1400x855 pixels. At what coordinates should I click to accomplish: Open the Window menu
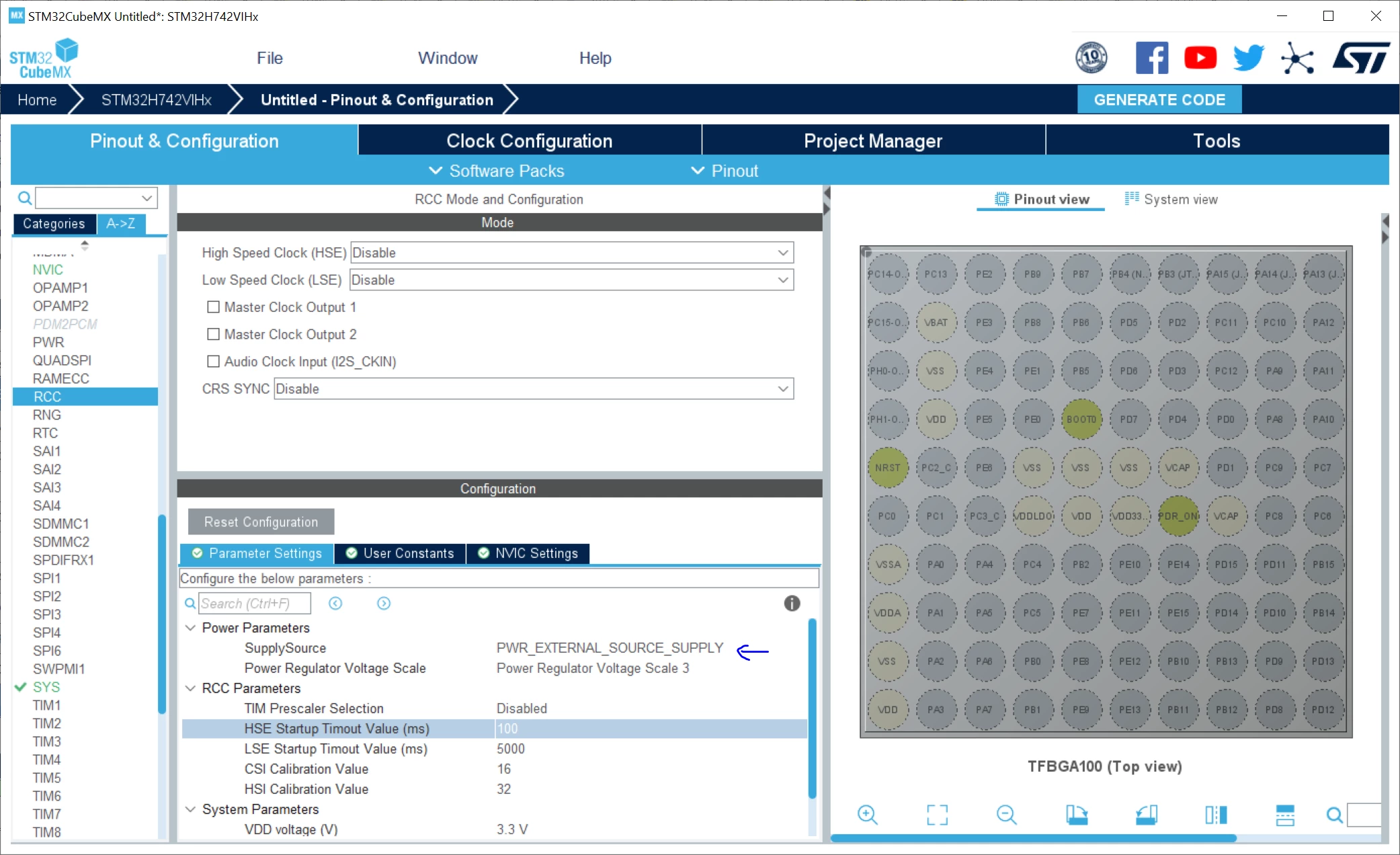tap(448, 58)
